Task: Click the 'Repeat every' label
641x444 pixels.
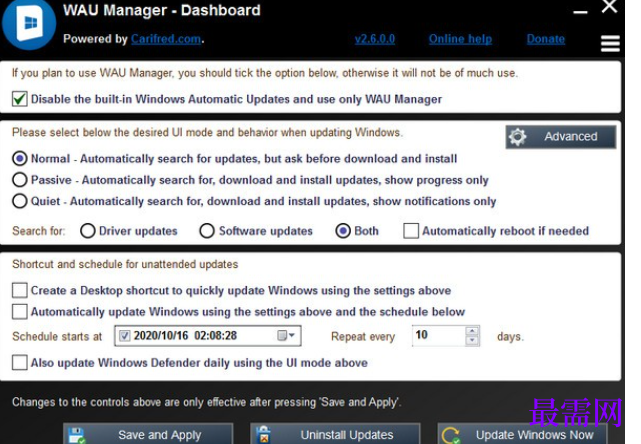Action: pyautogui.click(x=363, y=336)
